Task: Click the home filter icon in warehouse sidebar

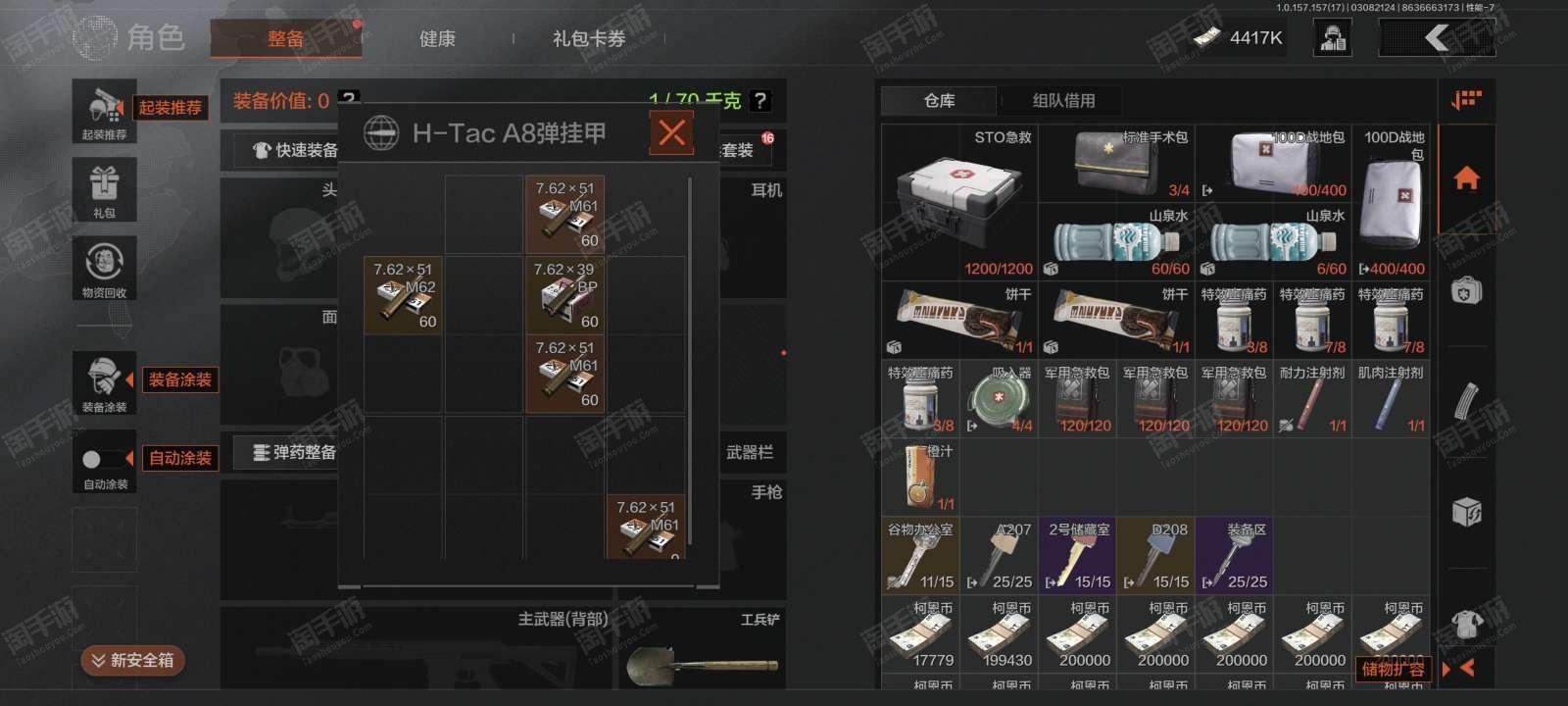Action: click(1466, 178)
